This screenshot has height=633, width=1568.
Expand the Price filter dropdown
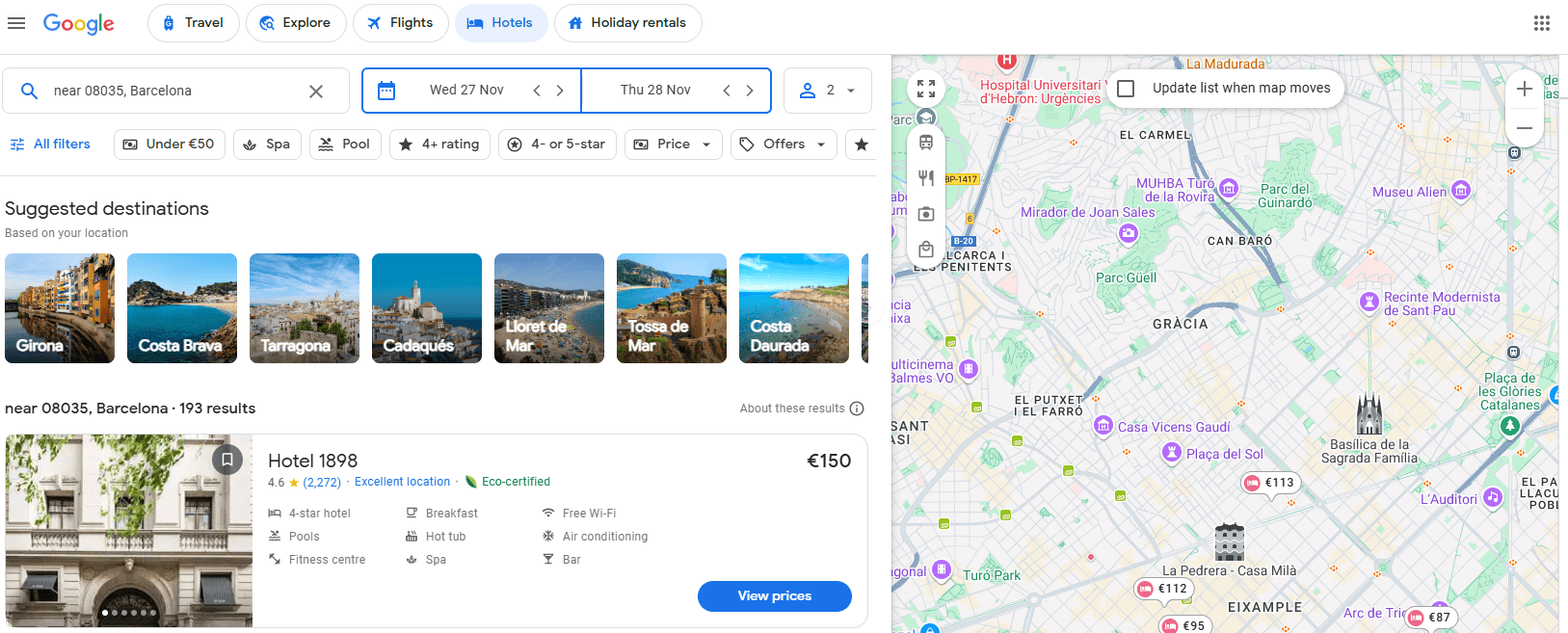click(x=673, y=145)
